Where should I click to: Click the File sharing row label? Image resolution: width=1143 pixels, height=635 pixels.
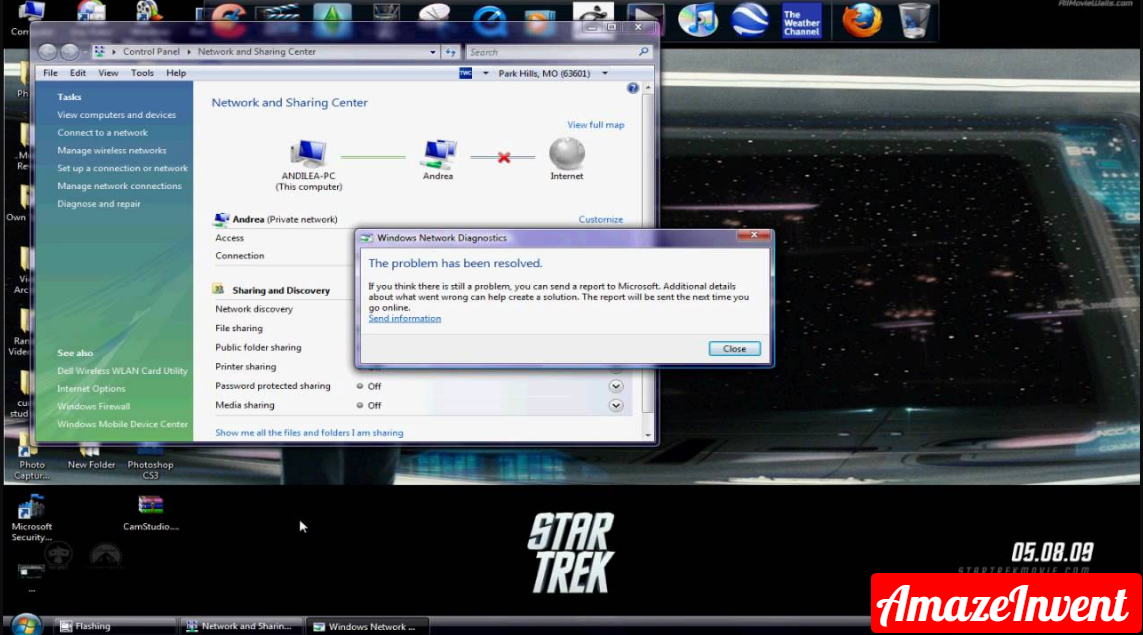pos(238,329)
